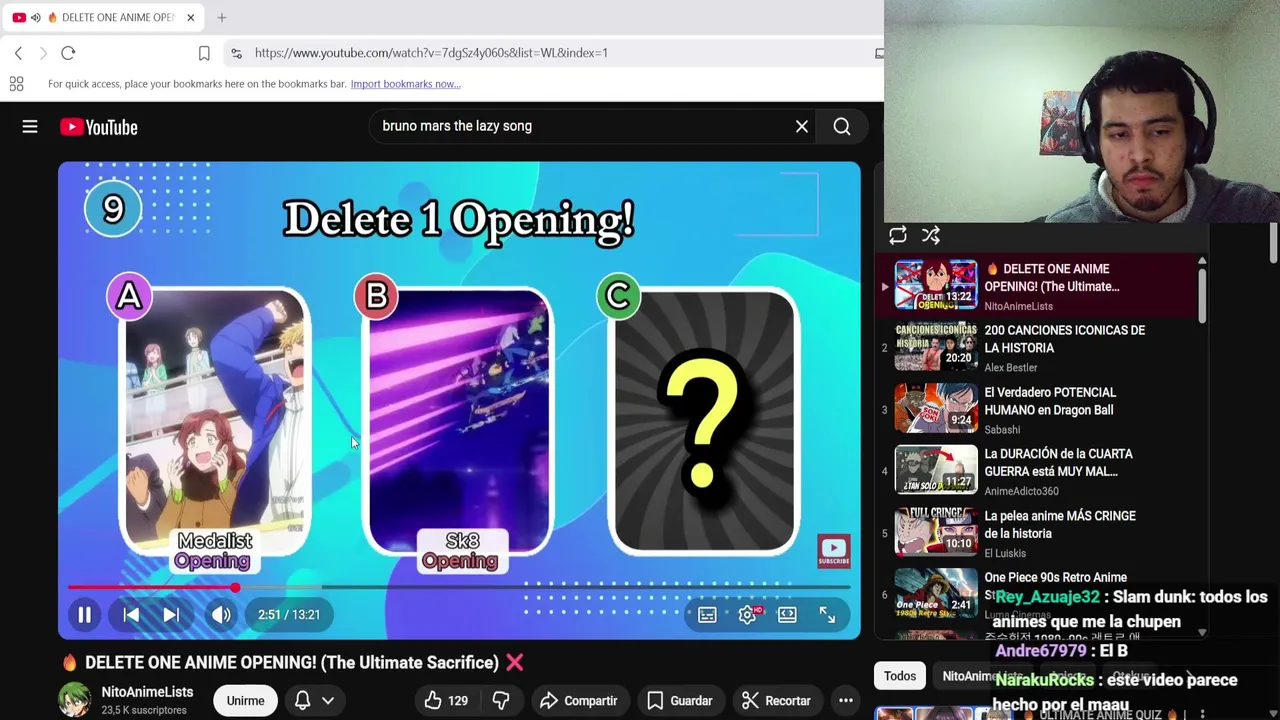The height and width of the screenshot is (720, 1280).
Task: Toggle playlist loop
Action: click(x=898, y=235)
